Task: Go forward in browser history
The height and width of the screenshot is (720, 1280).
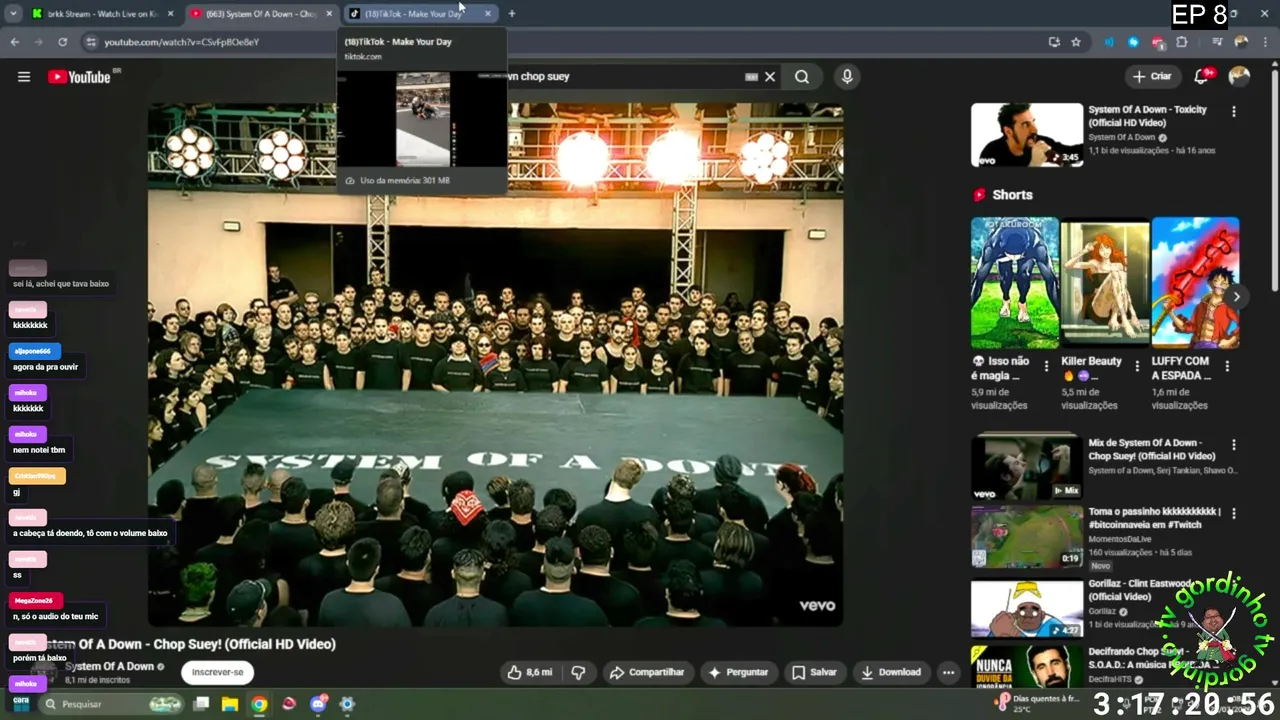Action: tap(38, 42)
